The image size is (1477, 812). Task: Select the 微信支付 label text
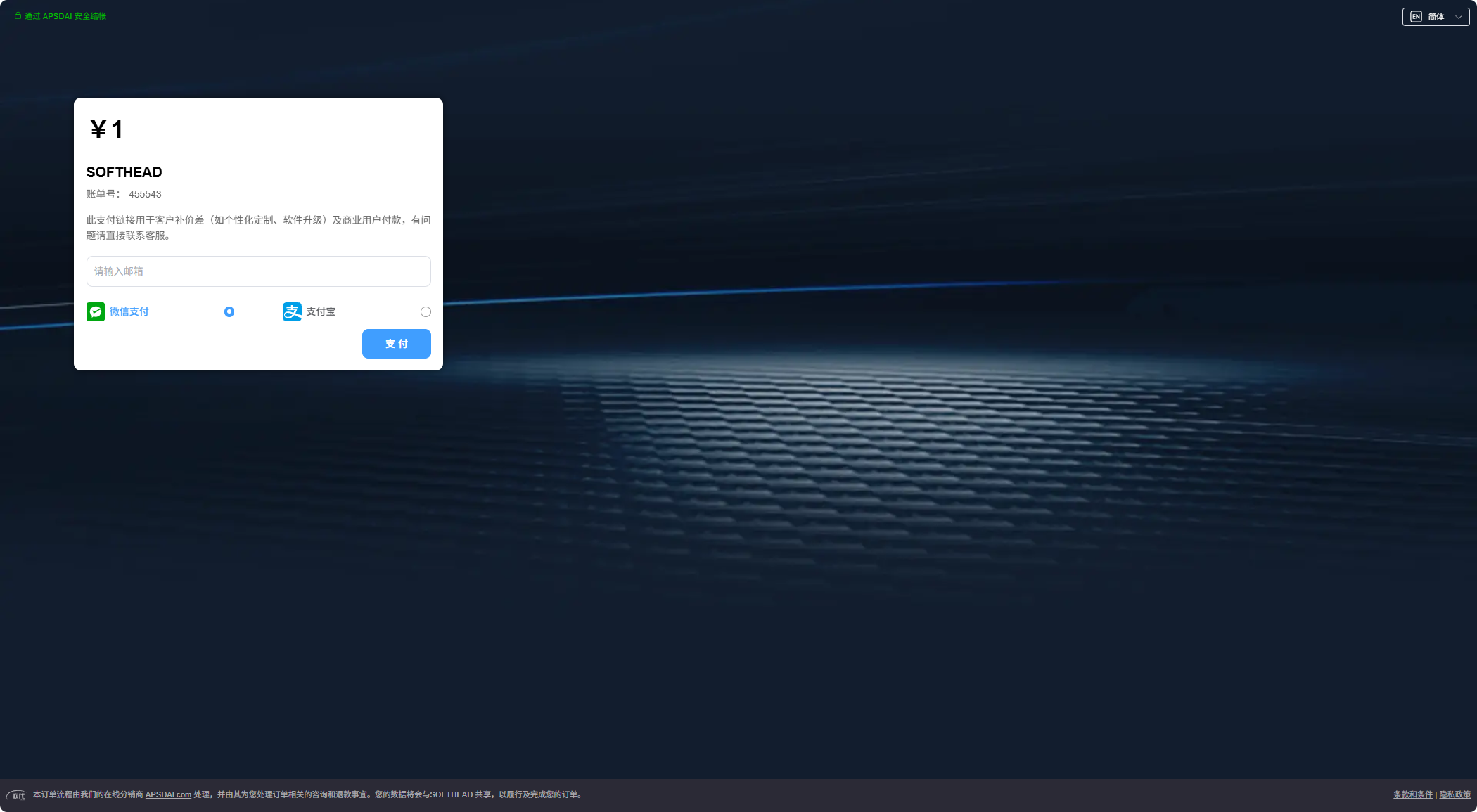128,311
